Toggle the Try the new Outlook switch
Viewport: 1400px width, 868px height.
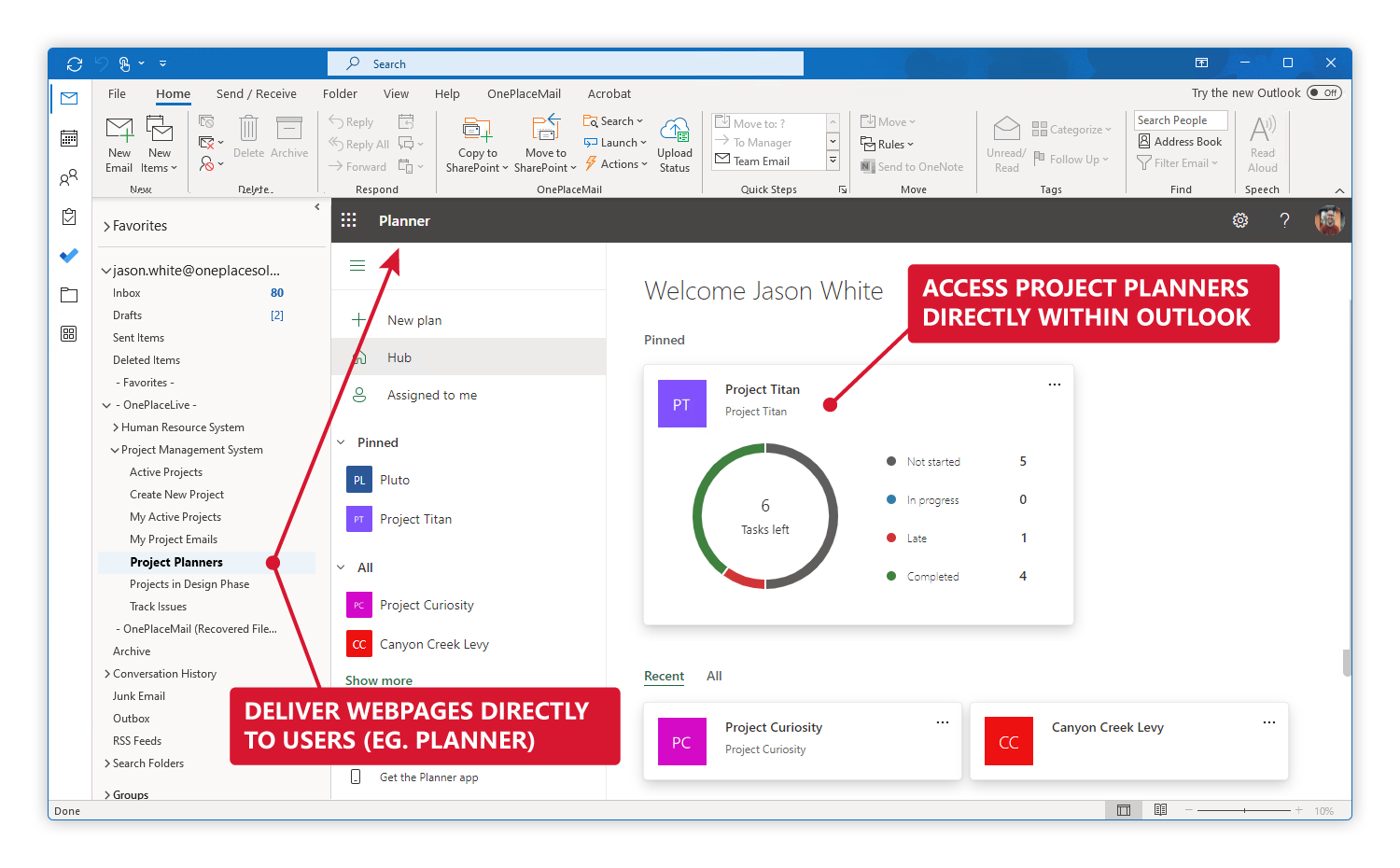[1324, 92]
